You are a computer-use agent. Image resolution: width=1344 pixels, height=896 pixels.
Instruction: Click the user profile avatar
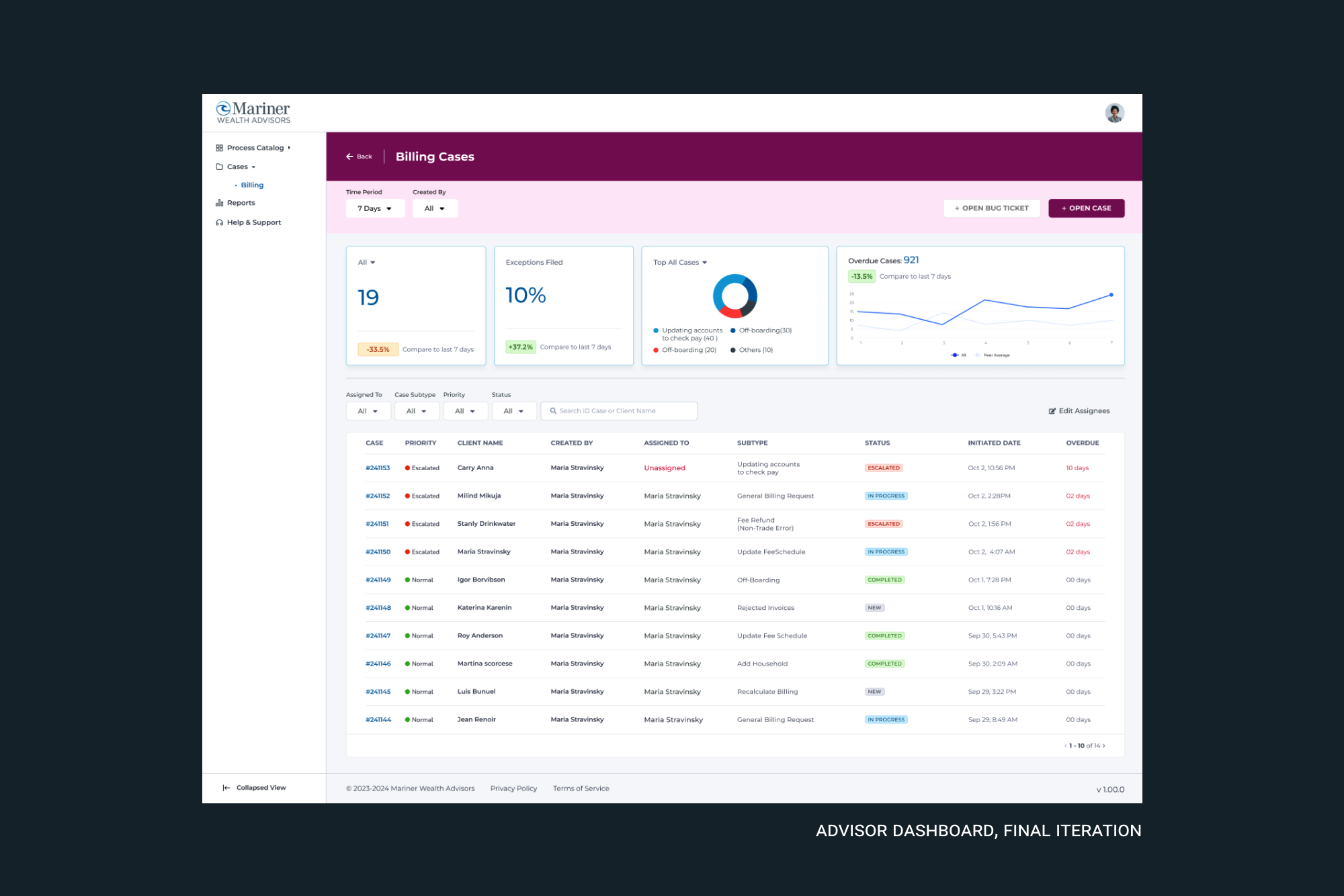[1114, 113]
